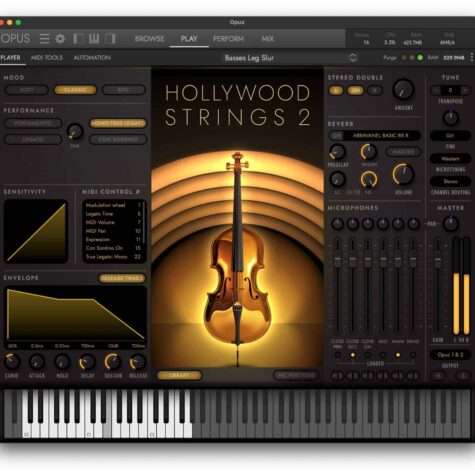Click the Main microphone pan knob

pos(398,224)
